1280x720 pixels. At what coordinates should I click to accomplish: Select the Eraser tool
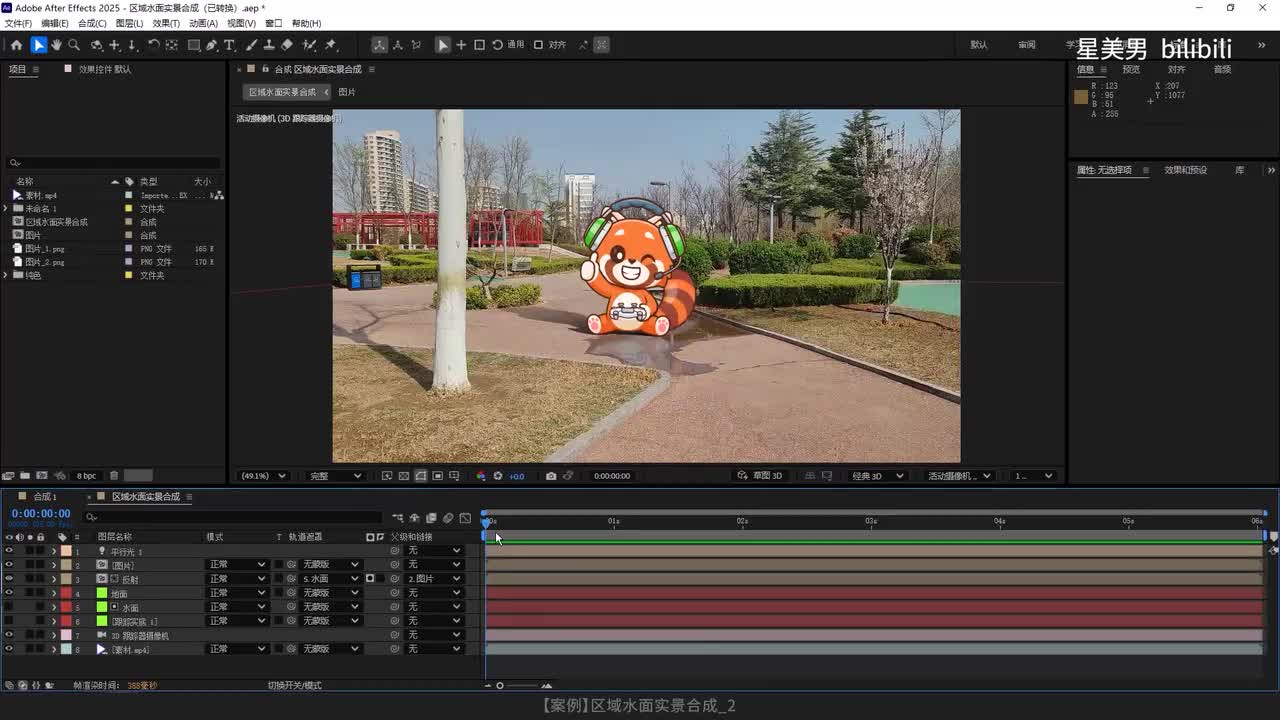point(287,45)
